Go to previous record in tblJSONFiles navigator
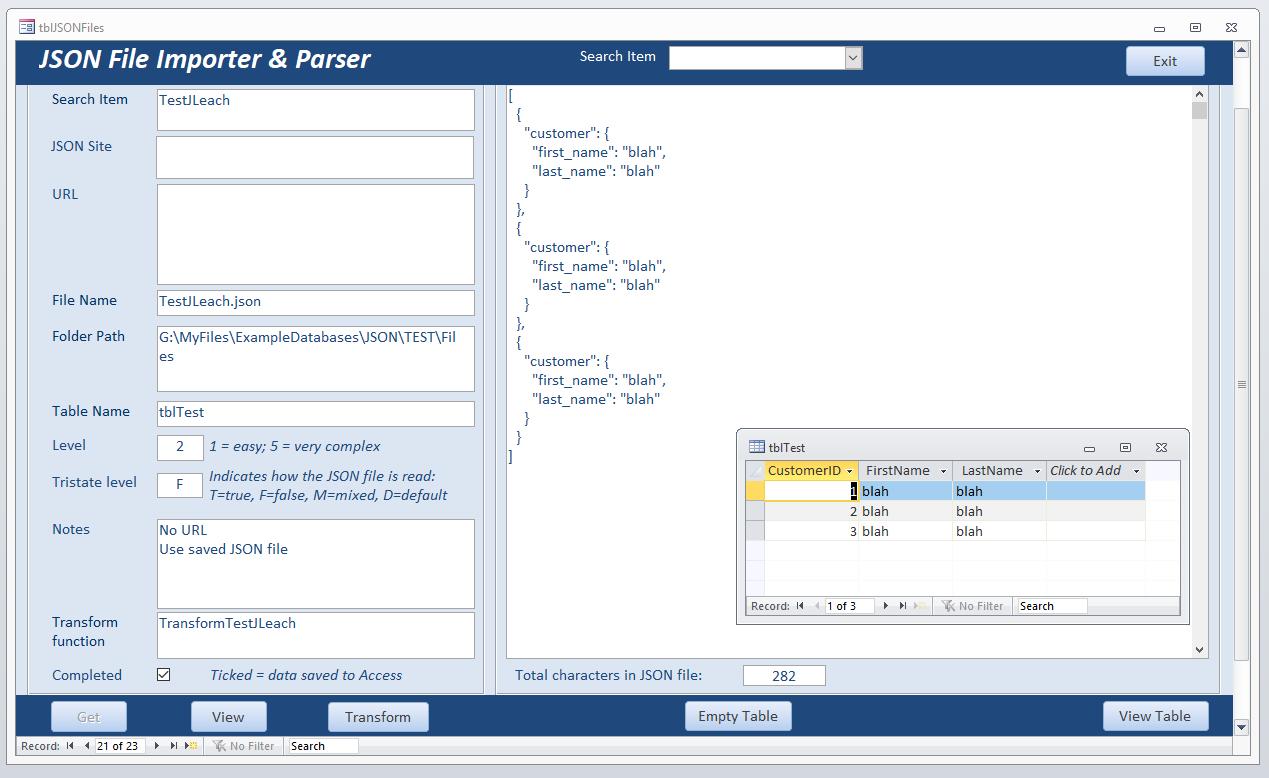Screen dimensions: 1269x778 point(87,746)
